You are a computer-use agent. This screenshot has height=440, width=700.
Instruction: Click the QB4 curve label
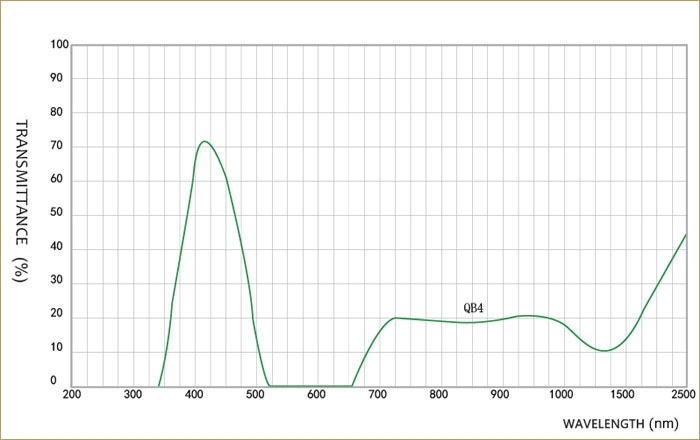[473, 308]
